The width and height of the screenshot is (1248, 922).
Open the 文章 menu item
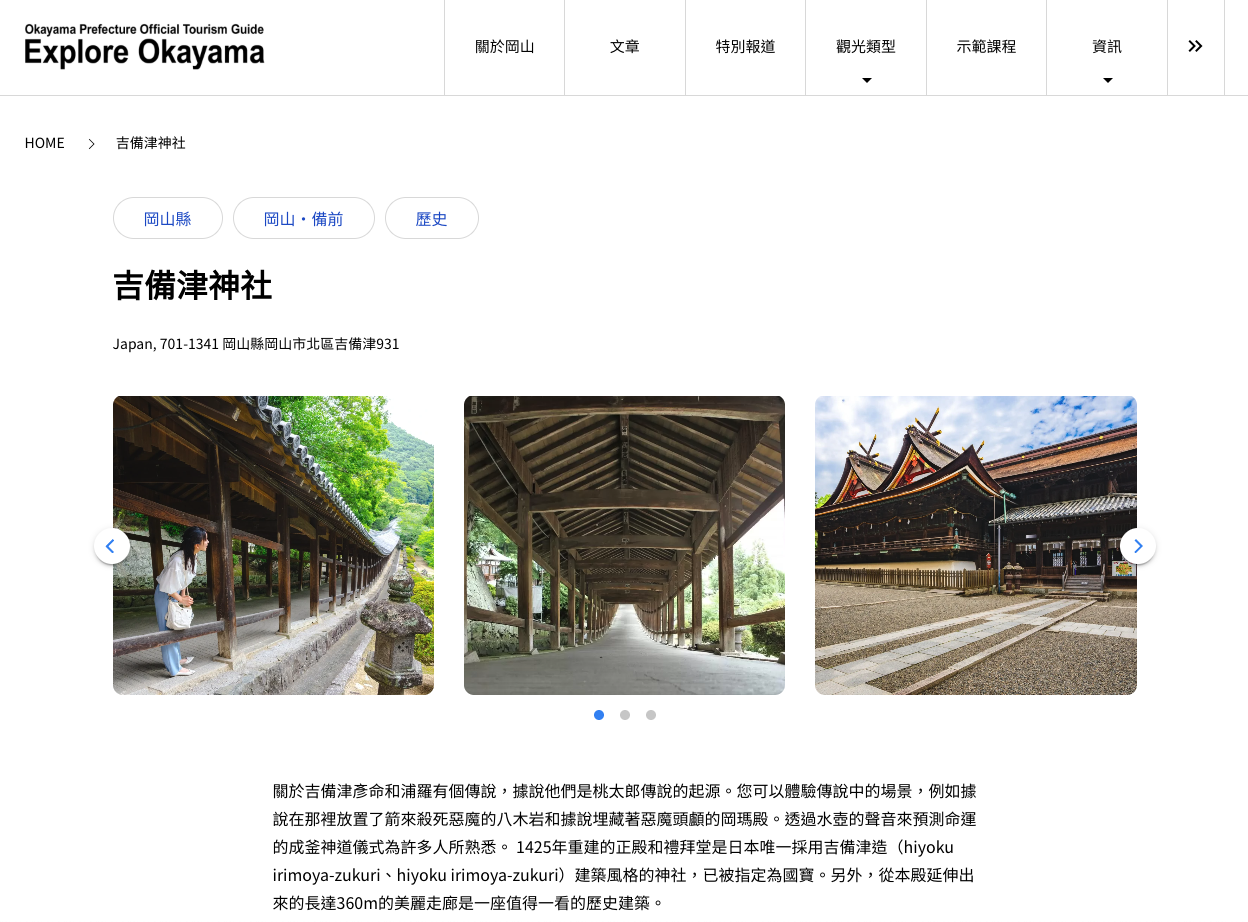625,47
